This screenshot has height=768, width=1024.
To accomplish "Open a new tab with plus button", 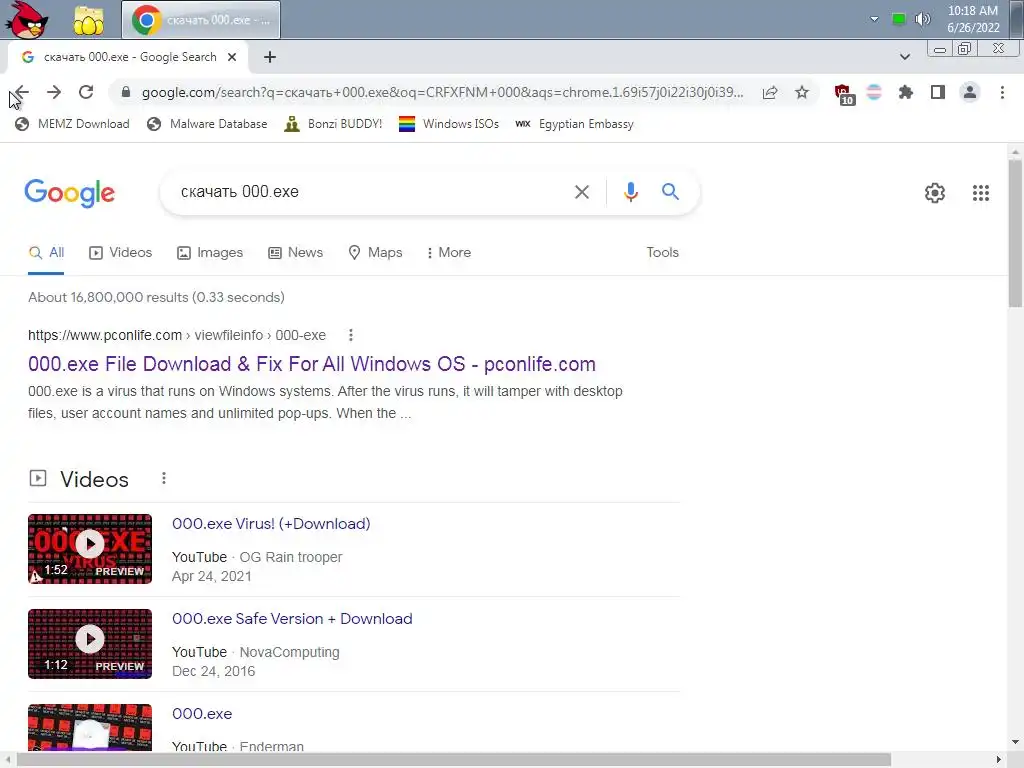I will [270, 57].
